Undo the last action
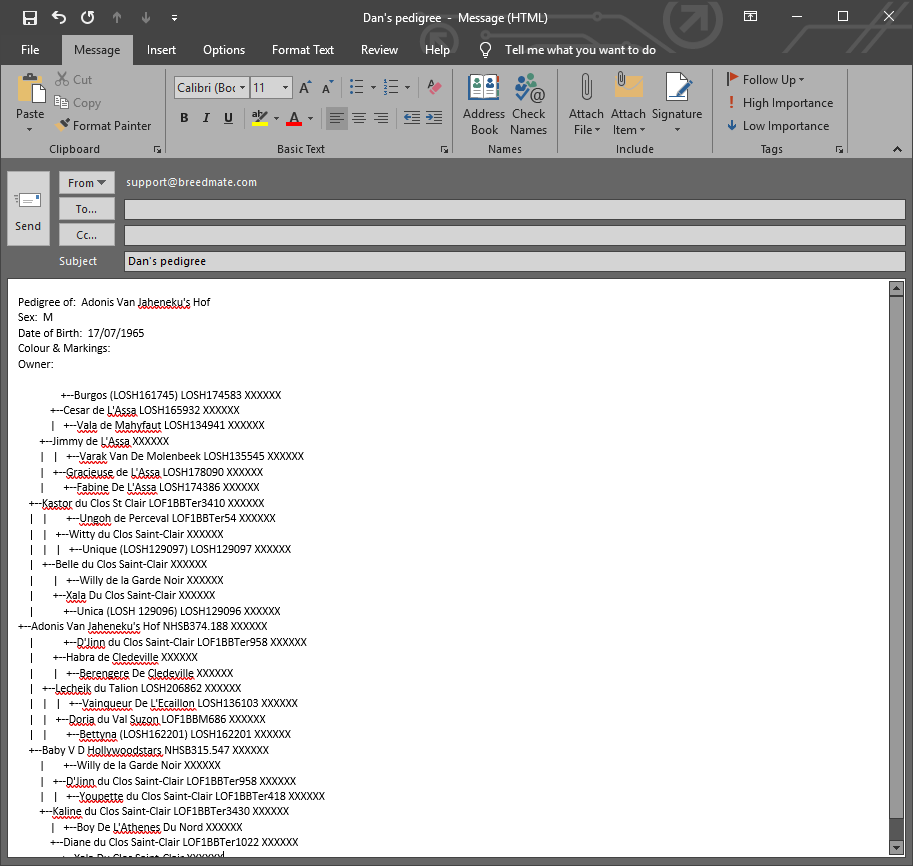 pyautogui.click(x=59, y=17)
